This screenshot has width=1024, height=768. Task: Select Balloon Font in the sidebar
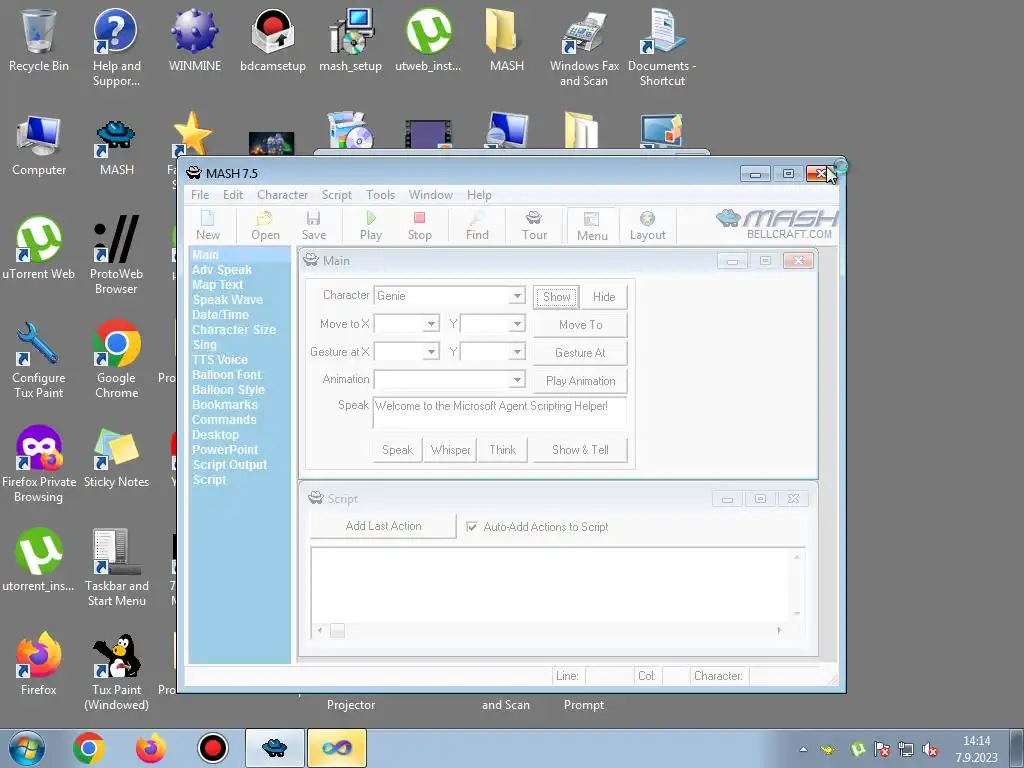(226, 375)
